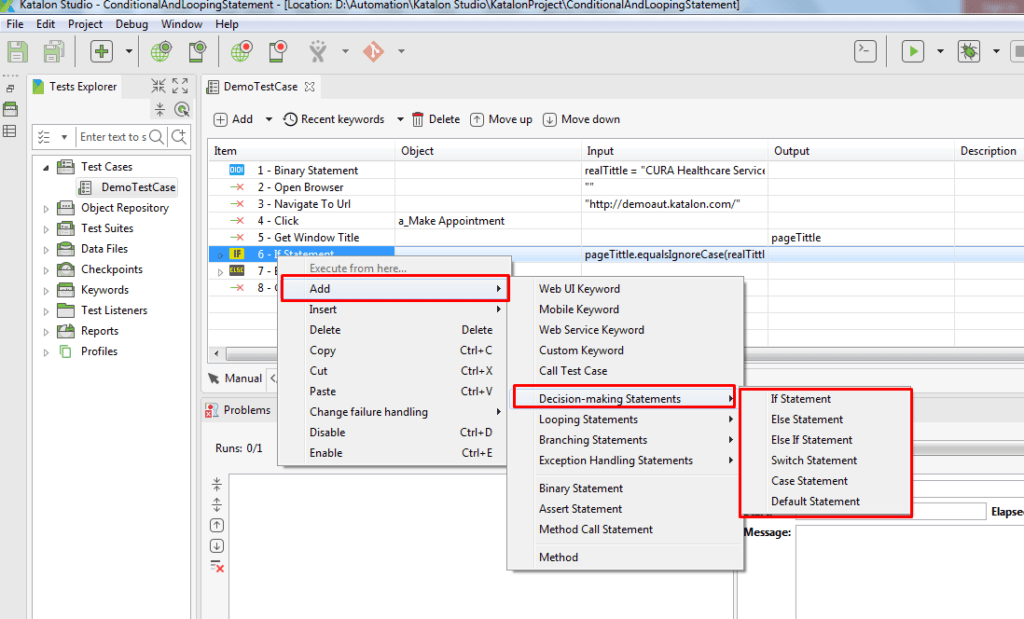Viewport: 1024px width, 619px height.
Task: Run the test case with the green play icon
Action: [913, 50]
